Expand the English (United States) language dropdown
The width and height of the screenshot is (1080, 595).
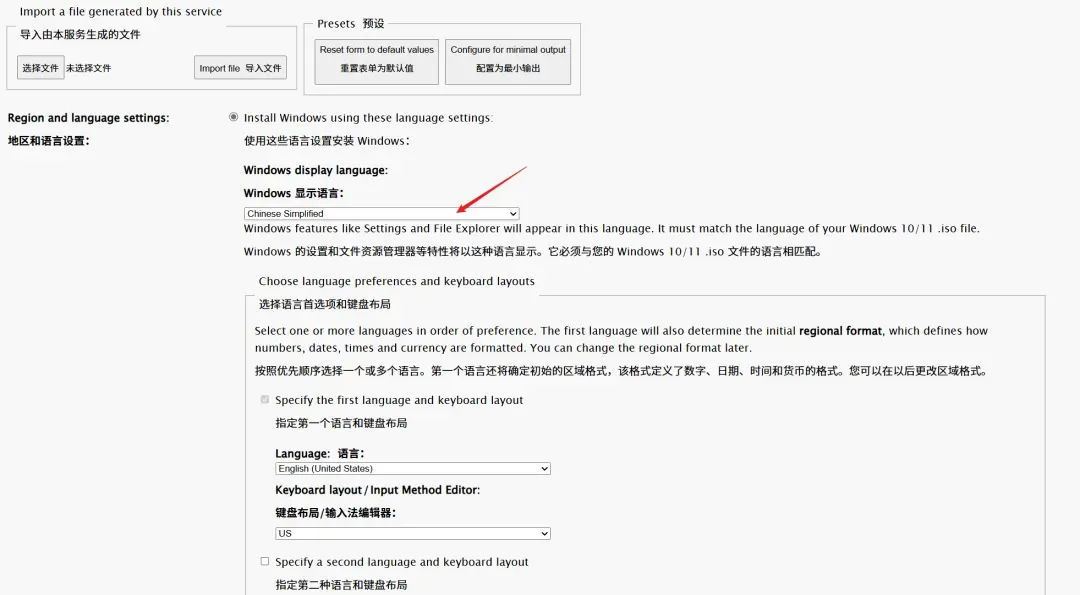point(412,468)
